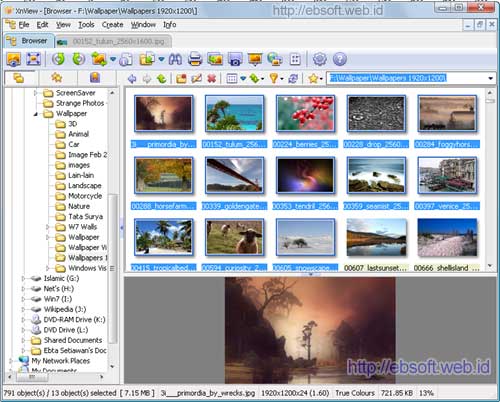Click the Refresh view icon
This screenshot has width=500, height=402.
coord(293,79)
